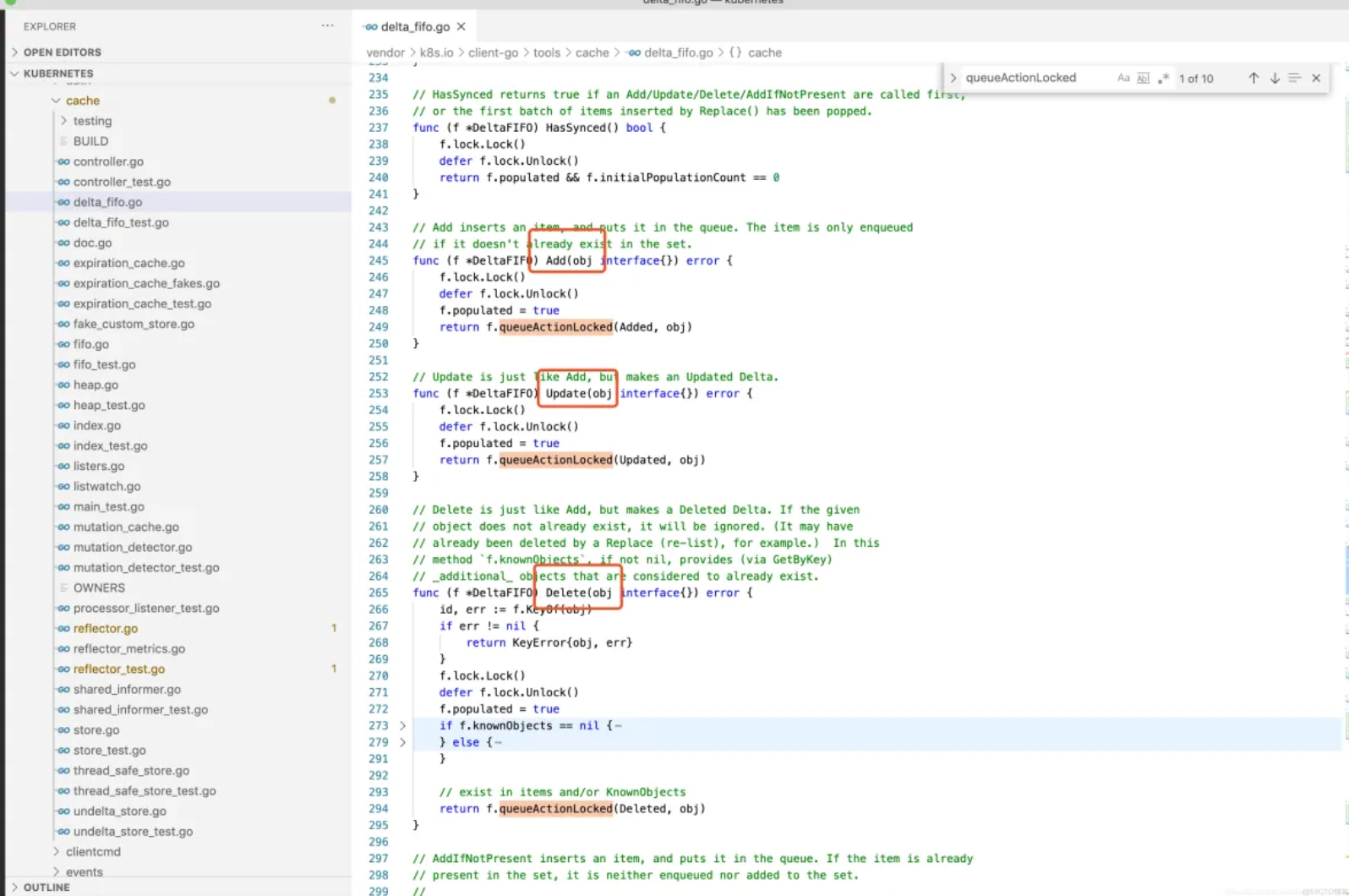Select the delta_fifo.go tab
Screen dimensions: 1349x896
(x=414, y=27)
